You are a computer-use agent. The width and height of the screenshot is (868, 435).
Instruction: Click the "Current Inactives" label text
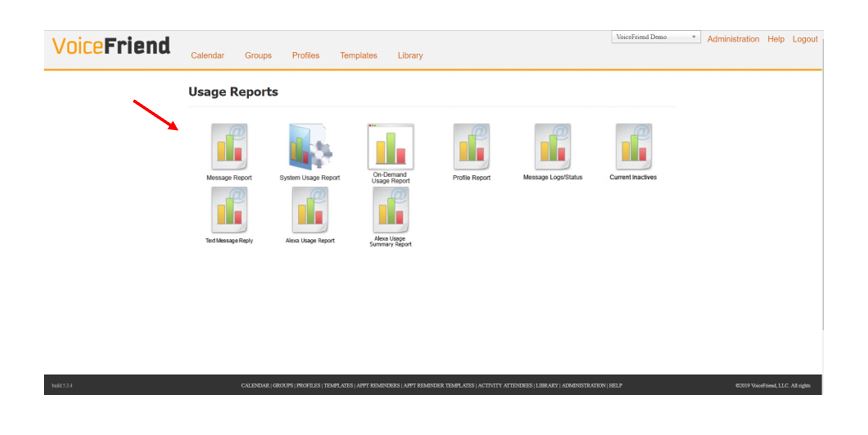click(x=633, y=177)
